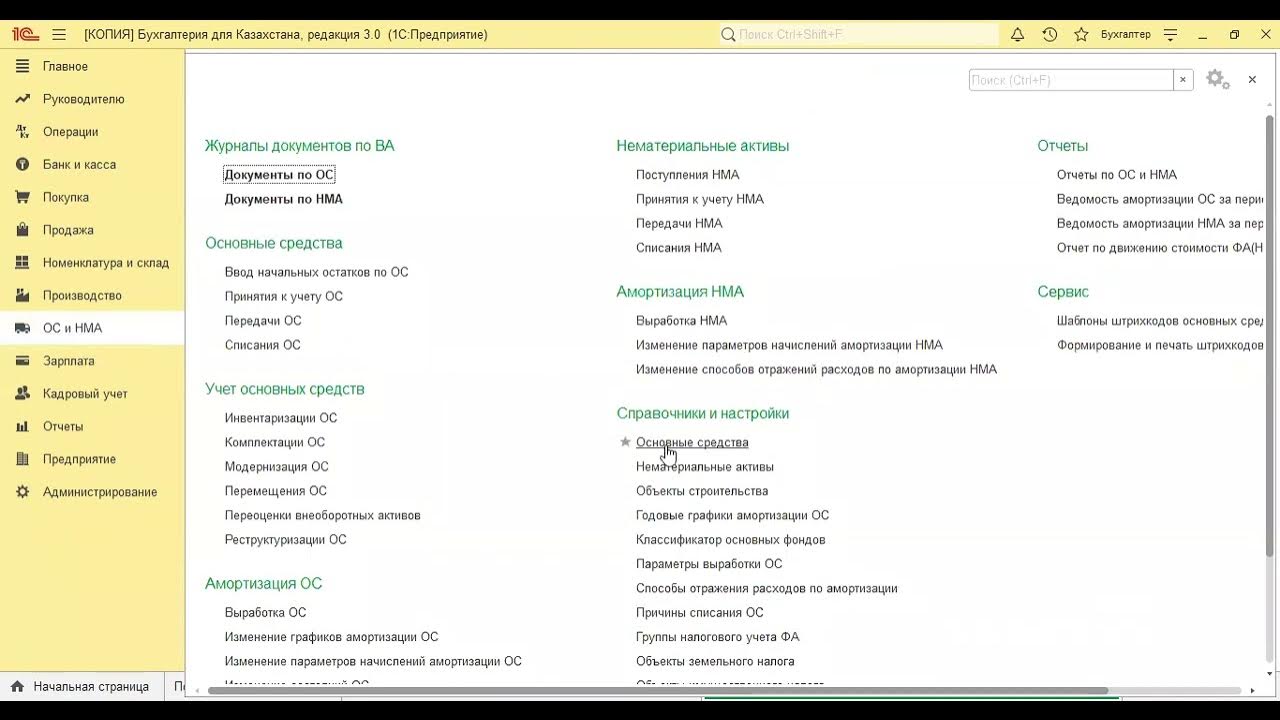Open Документы по ОС journal

click(x=279, y=174)
